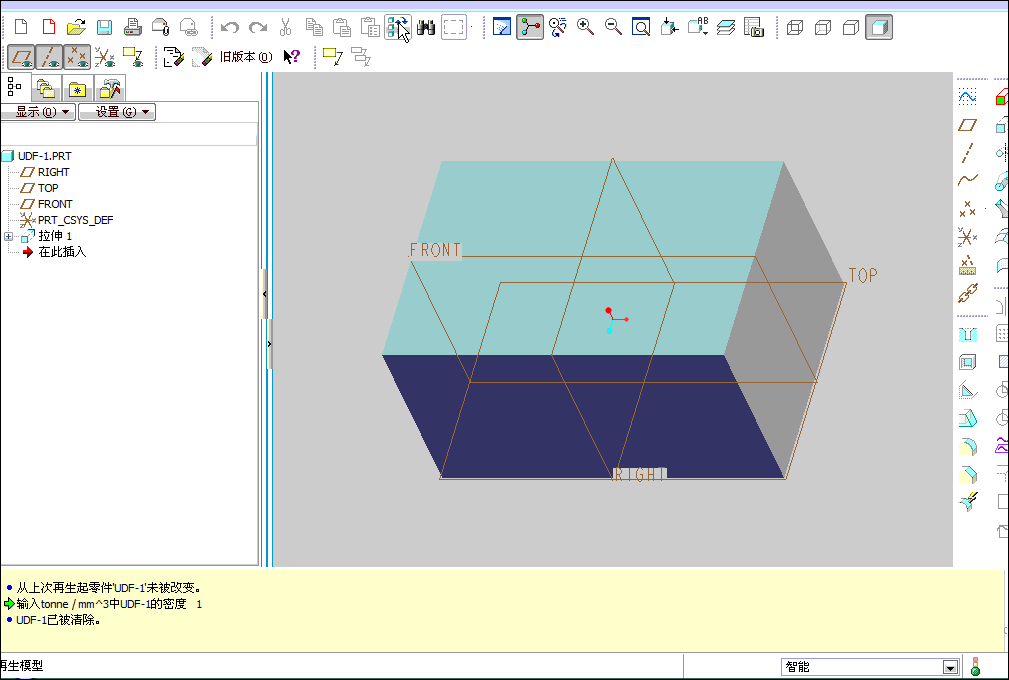Open the layers panel
The image size is (1009, 680).
[x=726, y=27]
